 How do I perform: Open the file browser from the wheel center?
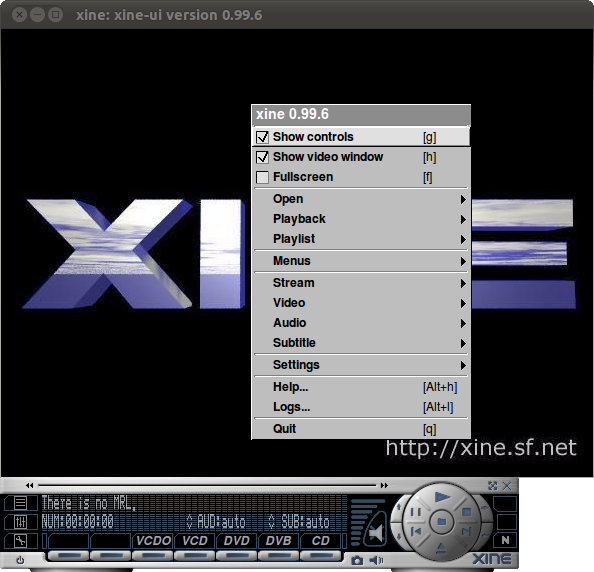[x=442, y=522]
